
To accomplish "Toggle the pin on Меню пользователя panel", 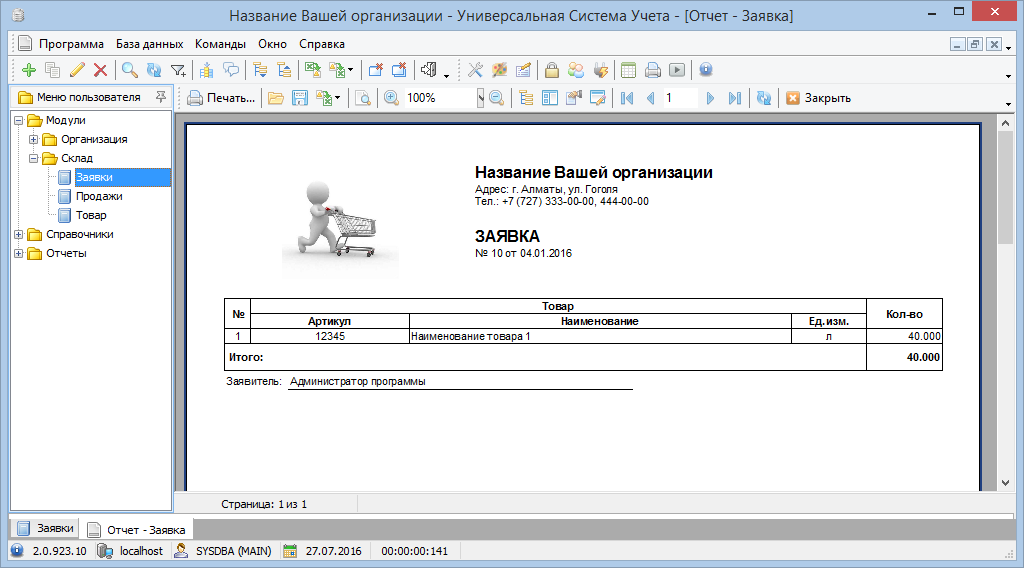I will click(x=160, y=97).
